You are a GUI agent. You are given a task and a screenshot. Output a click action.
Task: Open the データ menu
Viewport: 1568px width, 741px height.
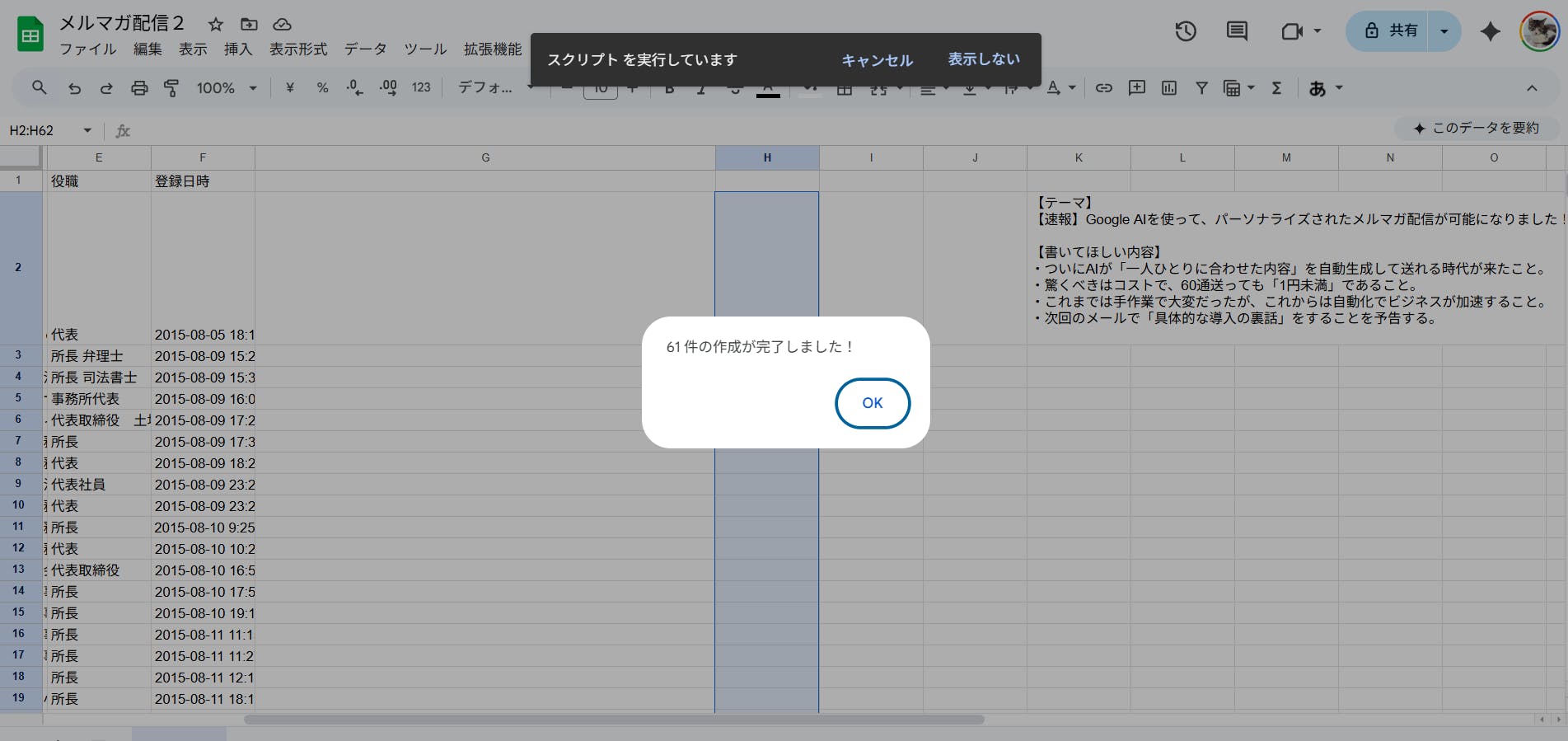pyautogui.click(x=365, y=49)
